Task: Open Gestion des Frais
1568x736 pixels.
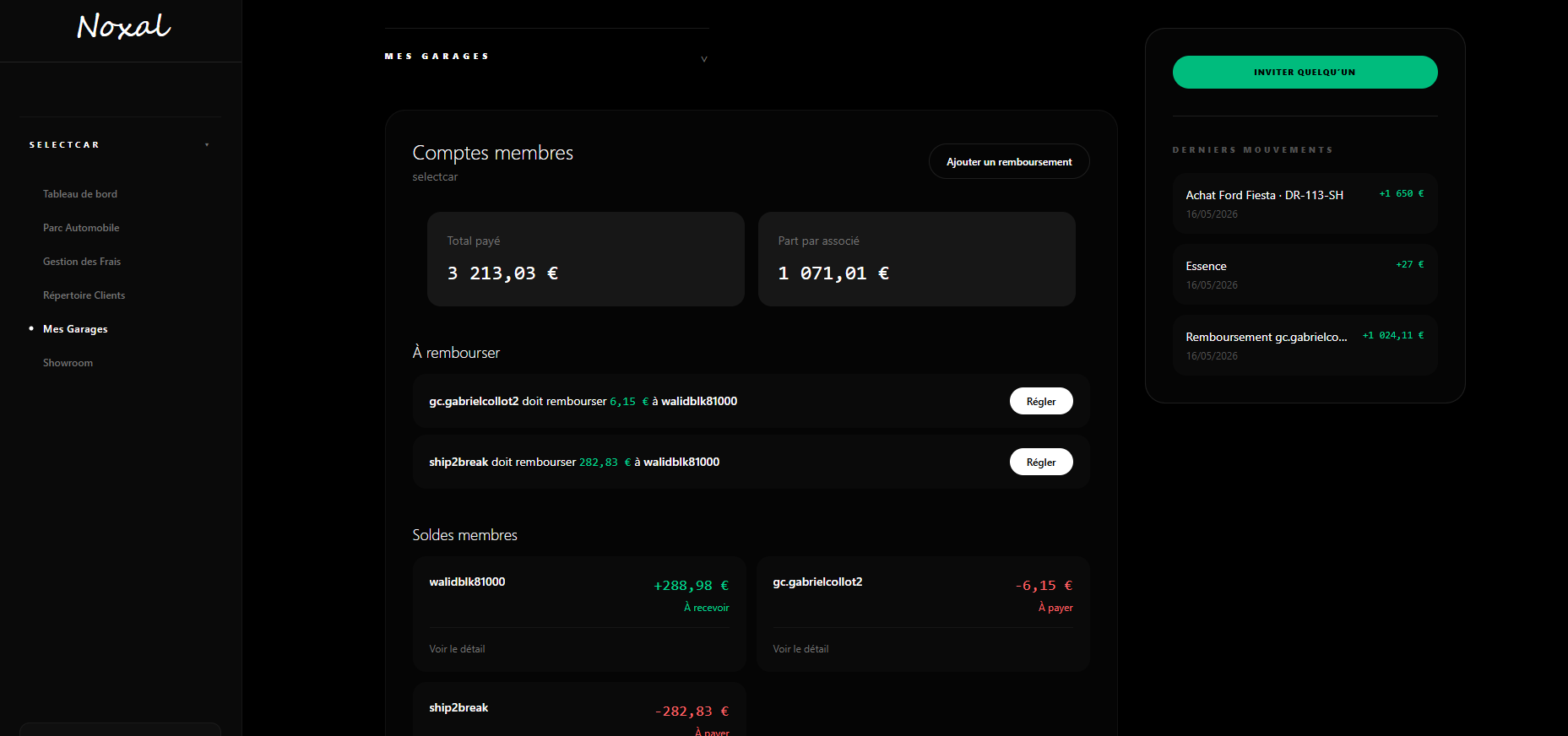Action: point(82,262)
